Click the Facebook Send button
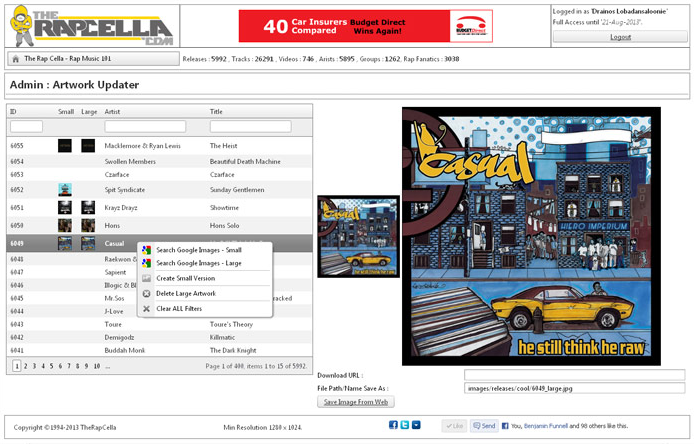Screen dimensions: 694x444 (x=484, y=426)
